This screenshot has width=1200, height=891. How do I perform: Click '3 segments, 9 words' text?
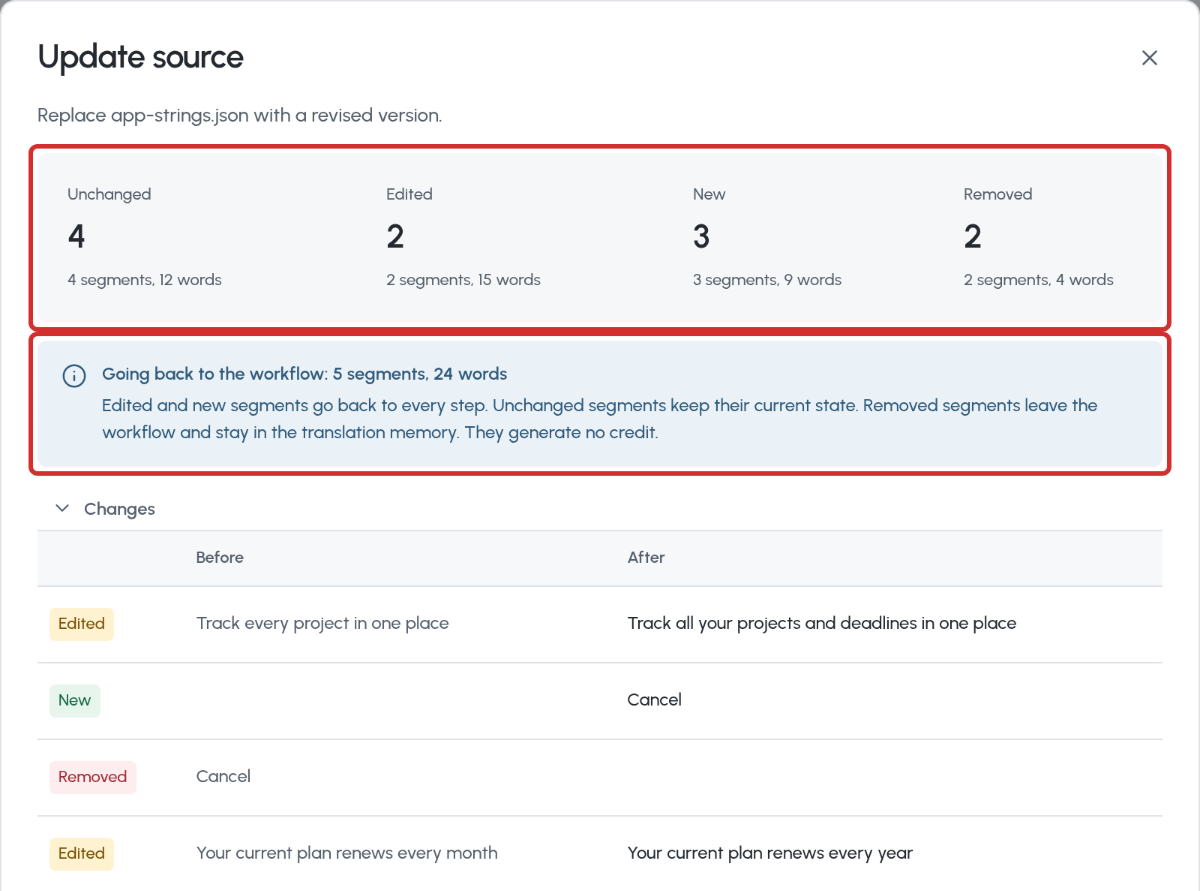click(767, 280)
